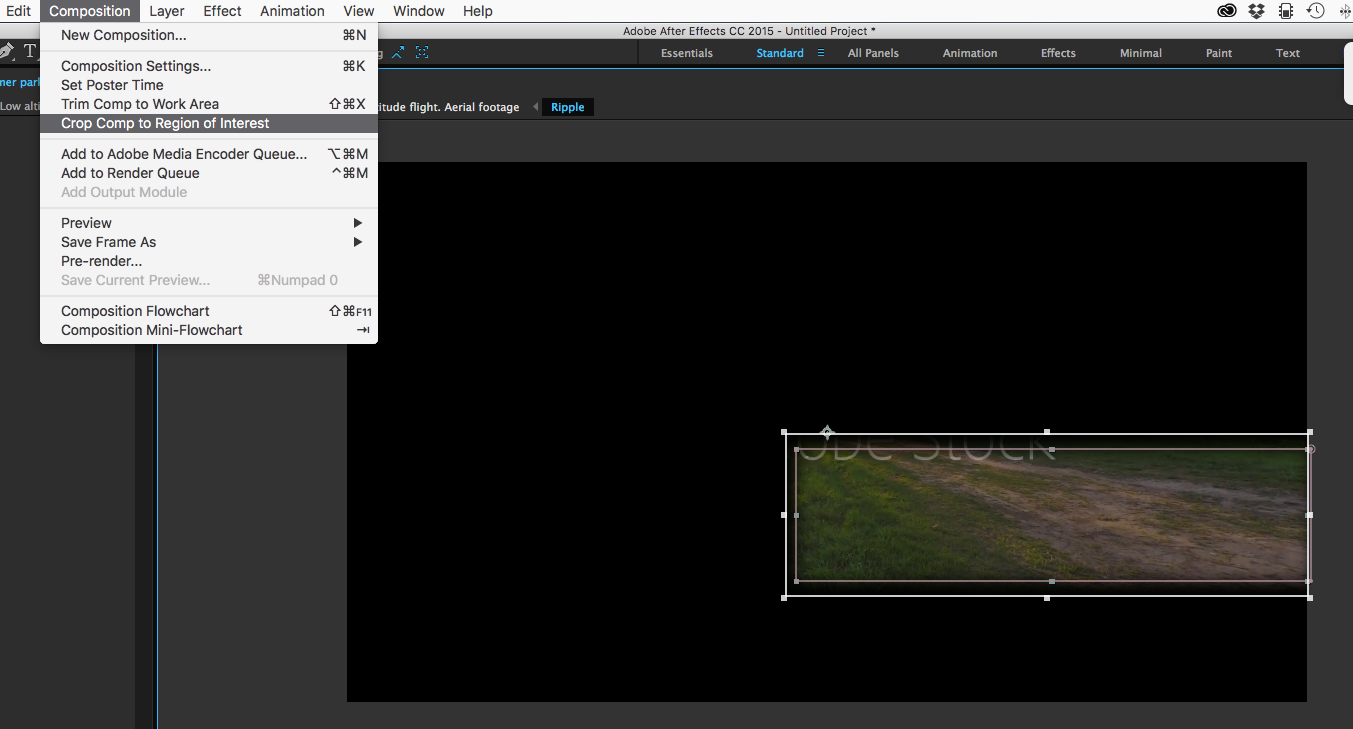The image size is (1353, 729).
Task: Open the Effect menu
Action: point(221,11)
